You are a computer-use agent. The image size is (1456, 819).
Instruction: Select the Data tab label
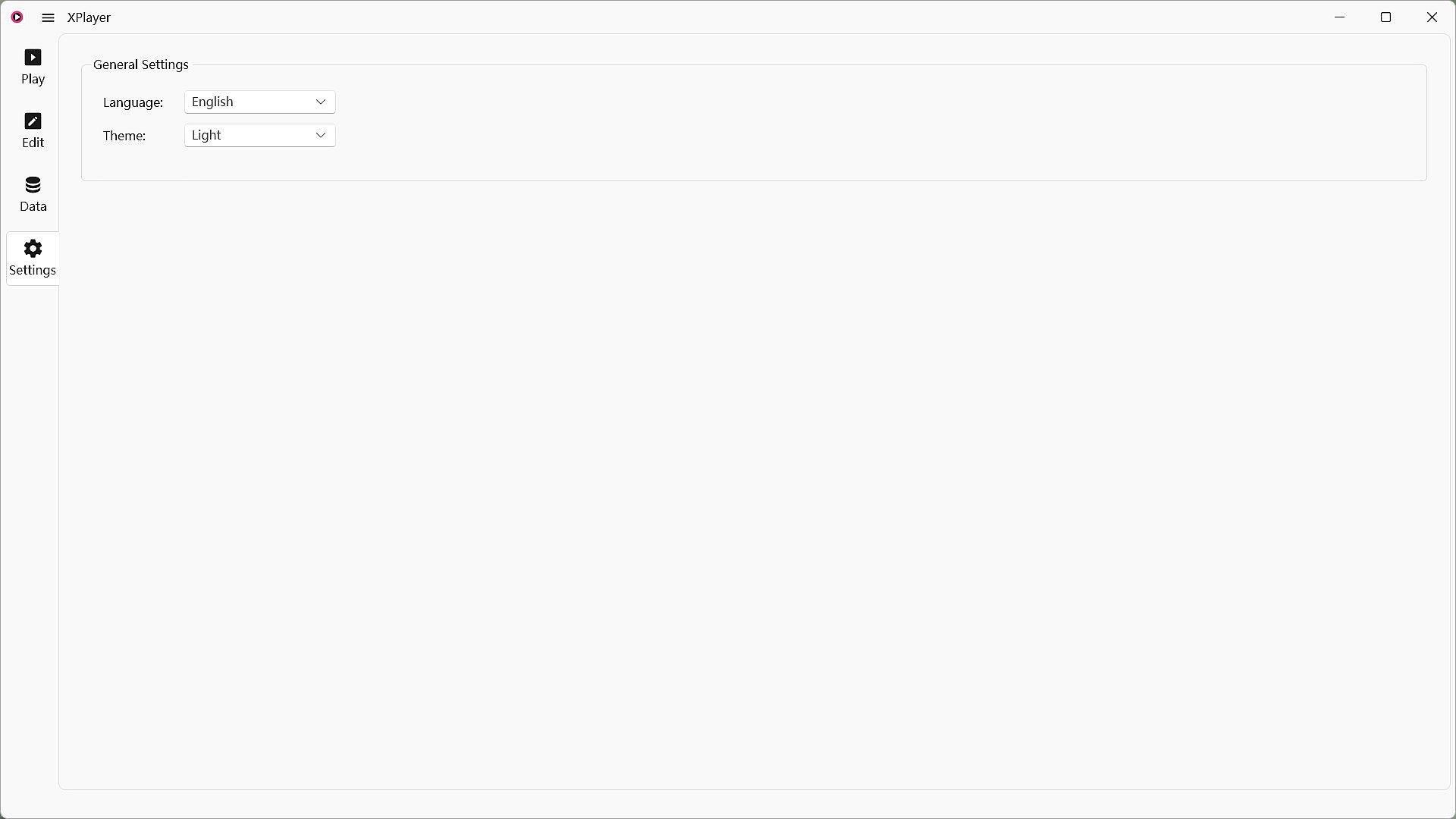(33, 207)
